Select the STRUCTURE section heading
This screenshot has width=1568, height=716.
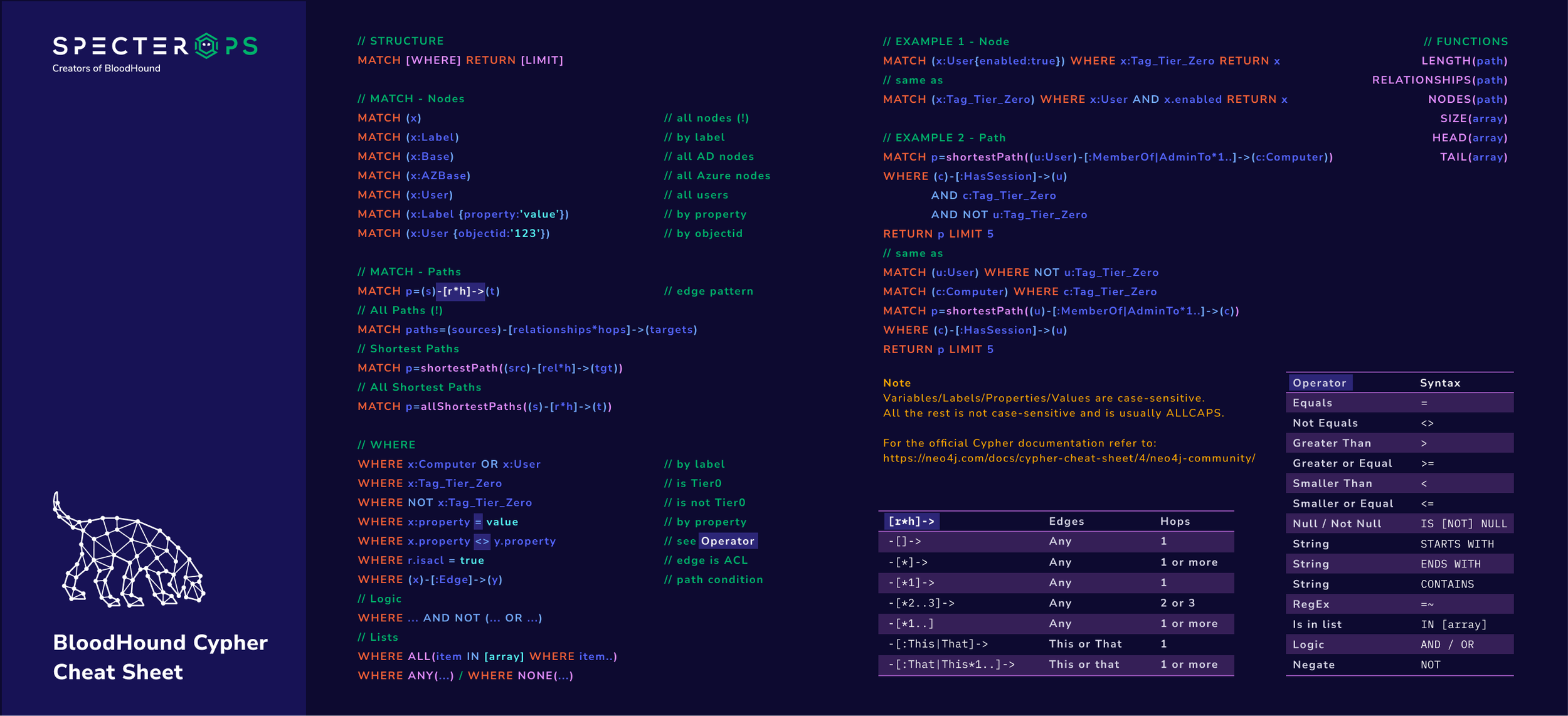(x=400, y=41)
